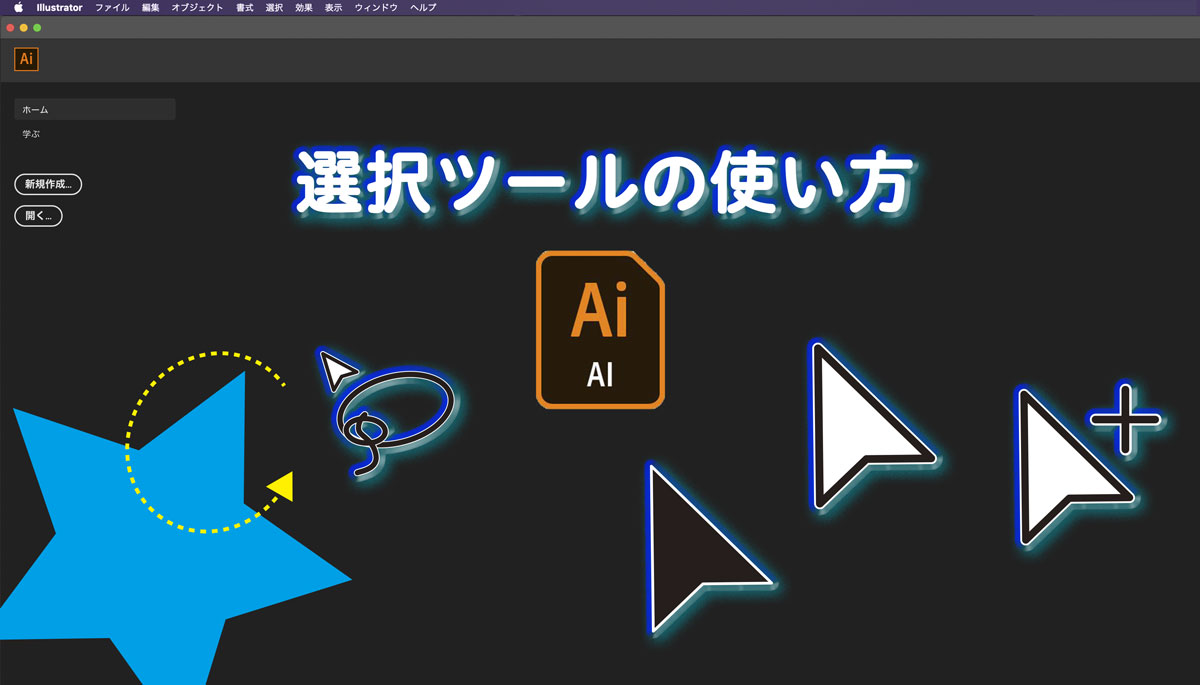
Task: Click the 新規作成 button
Action: click(48, 184)
